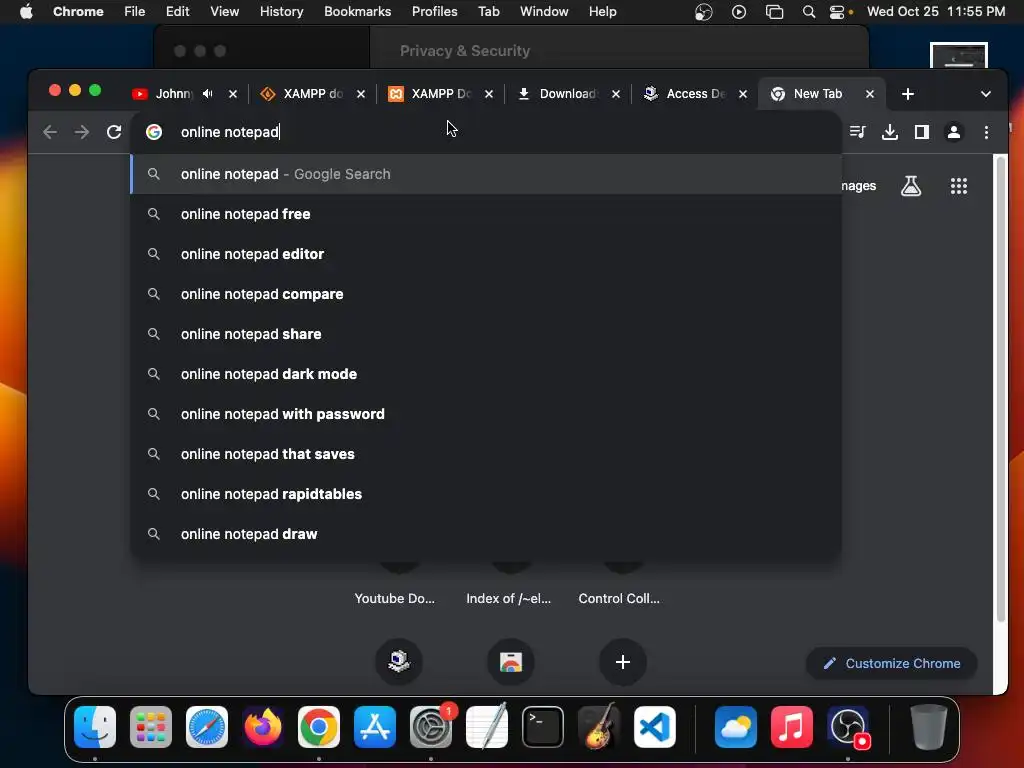
Task: Reload the page with the refresh icon
Action: coord(114,133)
